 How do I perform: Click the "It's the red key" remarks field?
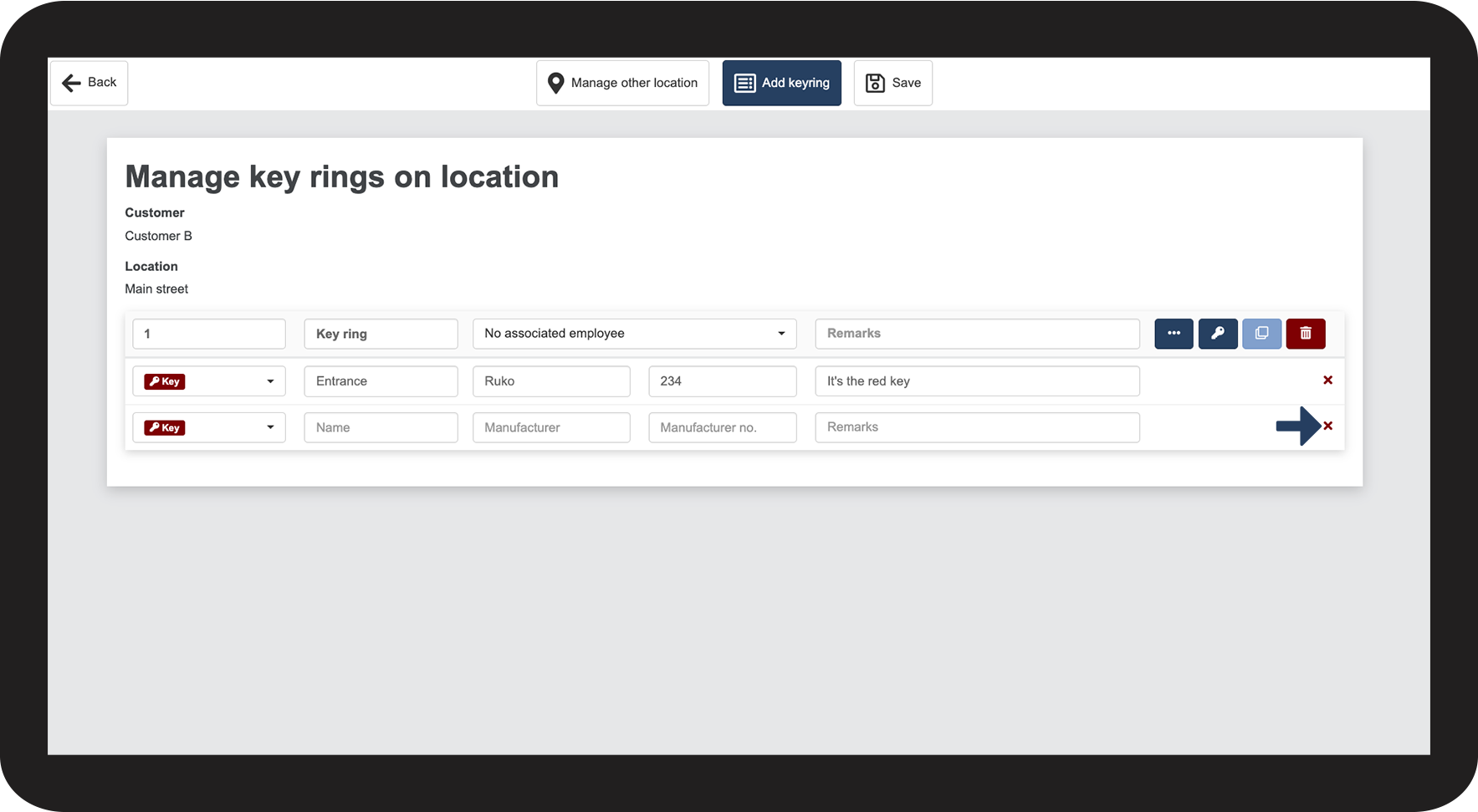click(x=977, y=381)
